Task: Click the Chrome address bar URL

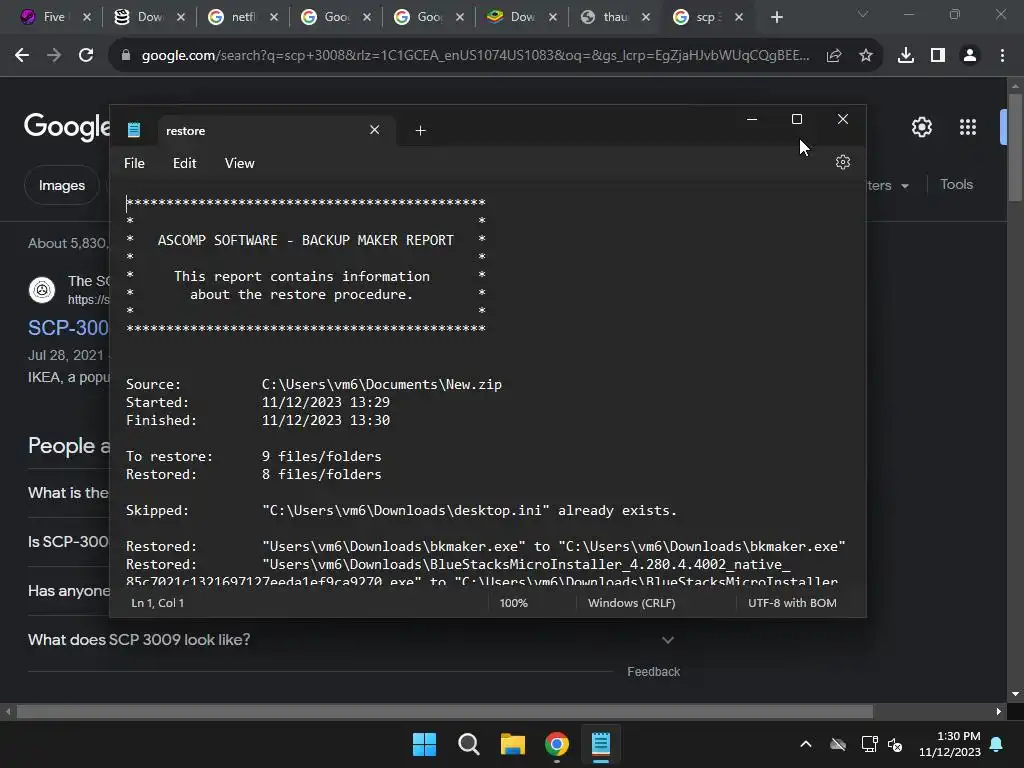Action: coord(475,56)
